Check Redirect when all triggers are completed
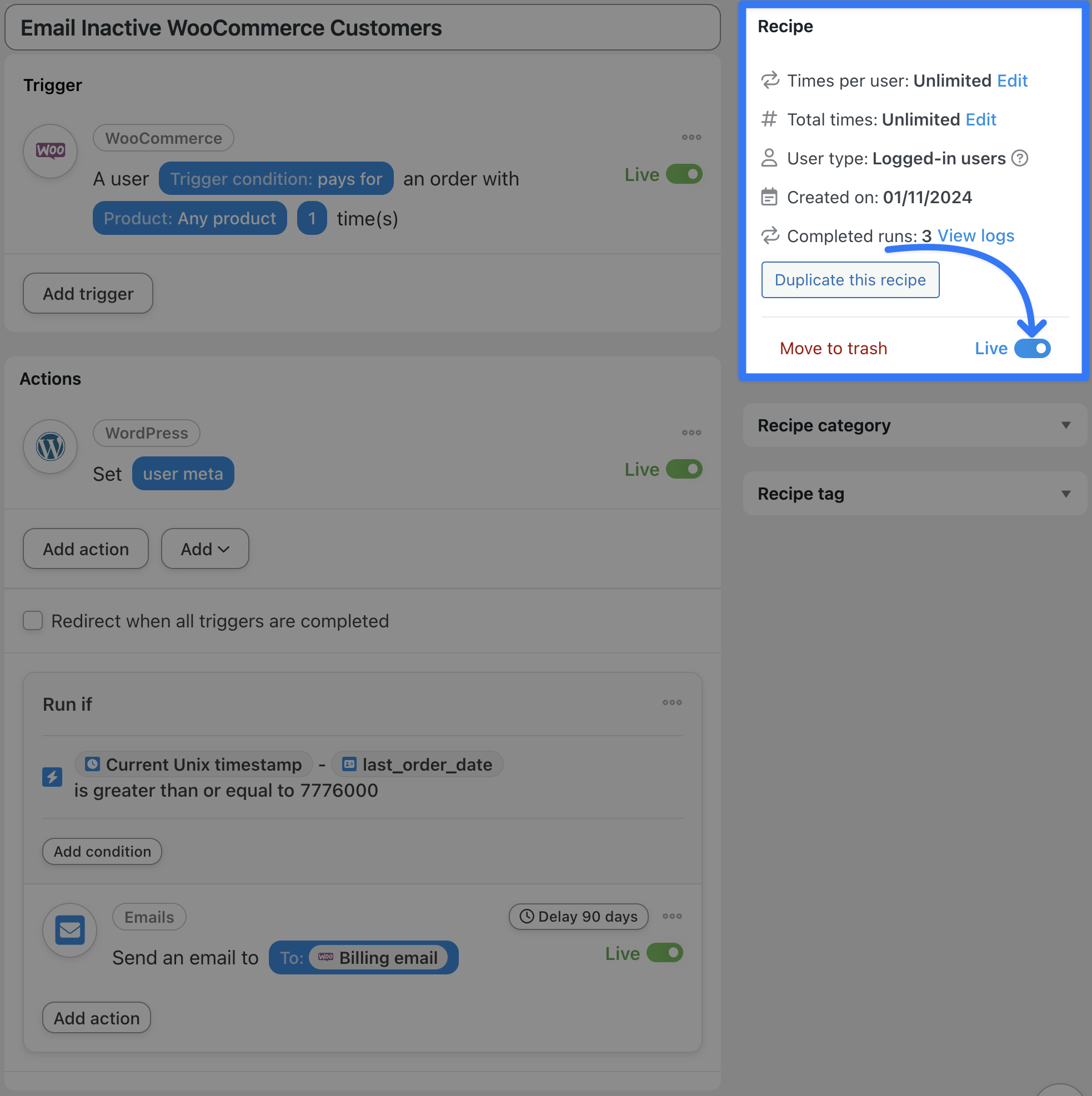The image size is (1092, 1096). [33, 621]
